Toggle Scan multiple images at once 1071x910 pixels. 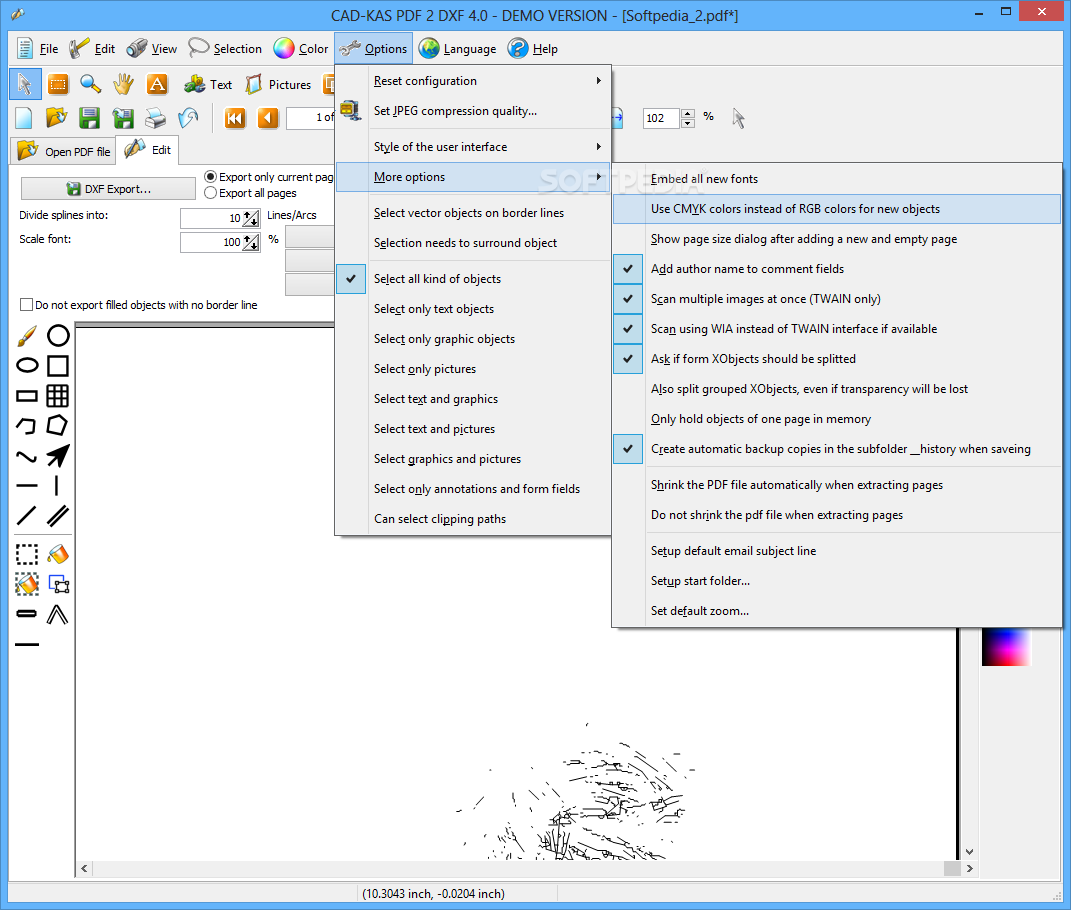(837, 299)
